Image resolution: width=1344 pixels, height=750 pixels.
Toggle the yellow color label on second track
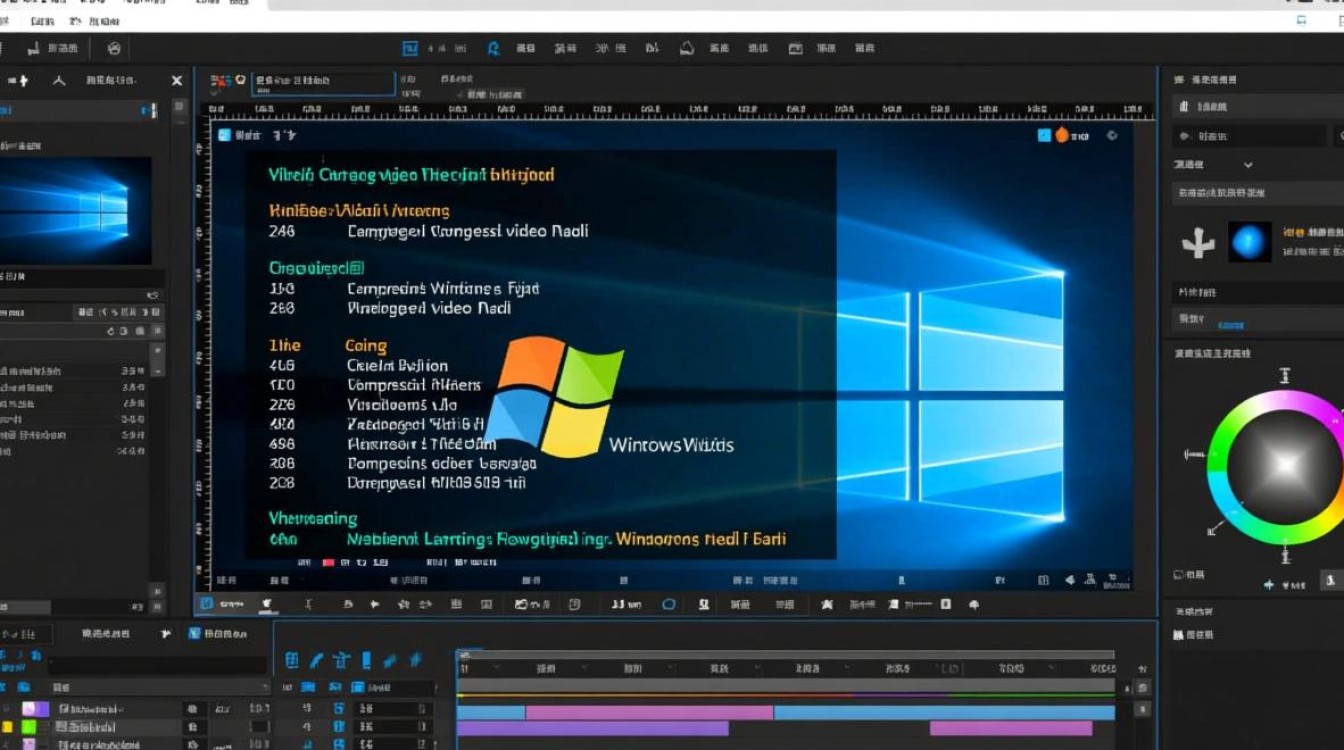(x=8, y=727)
